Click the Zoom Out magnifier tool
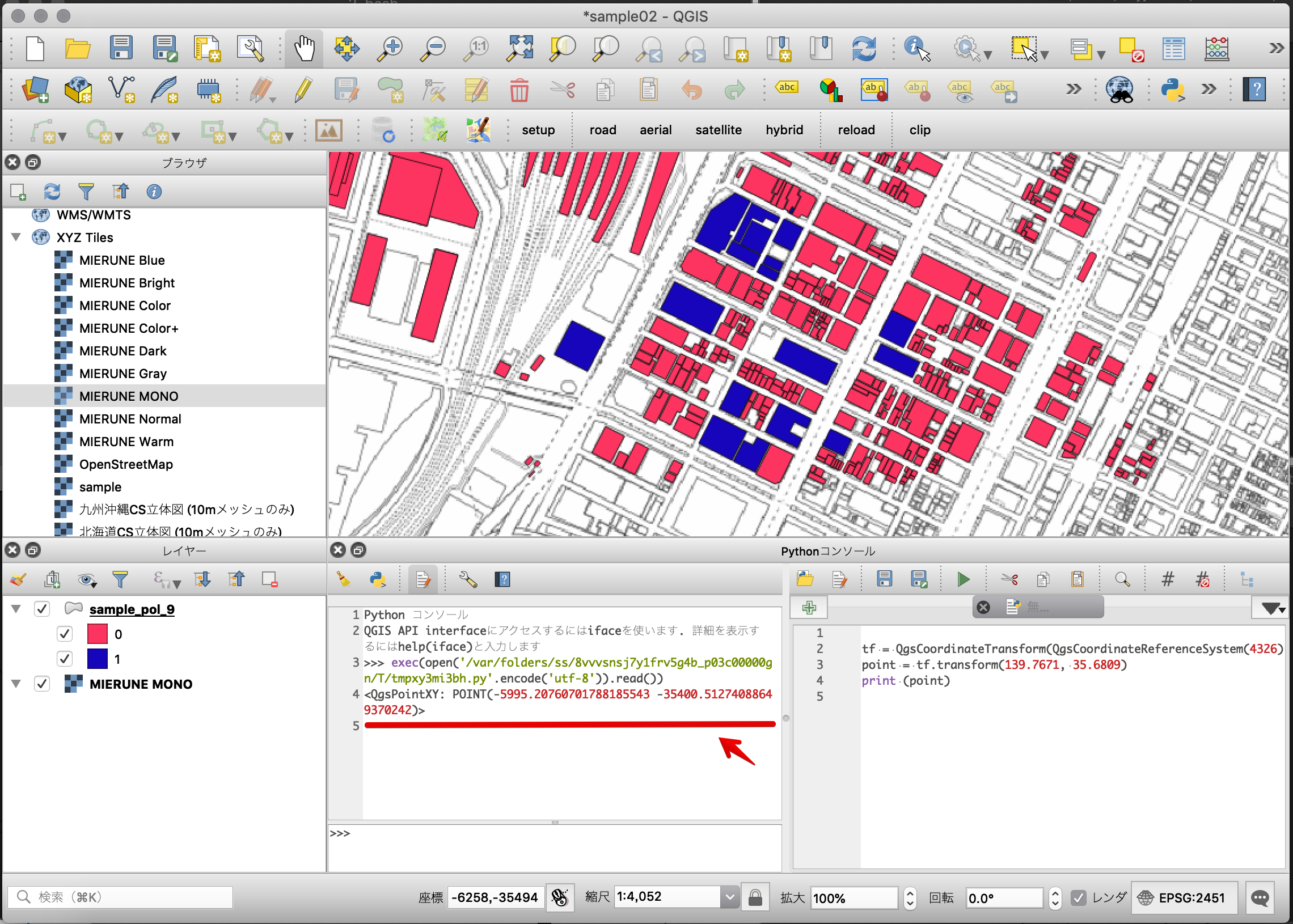The height and width of the screenshot is (924, 1293). point(433,48)
